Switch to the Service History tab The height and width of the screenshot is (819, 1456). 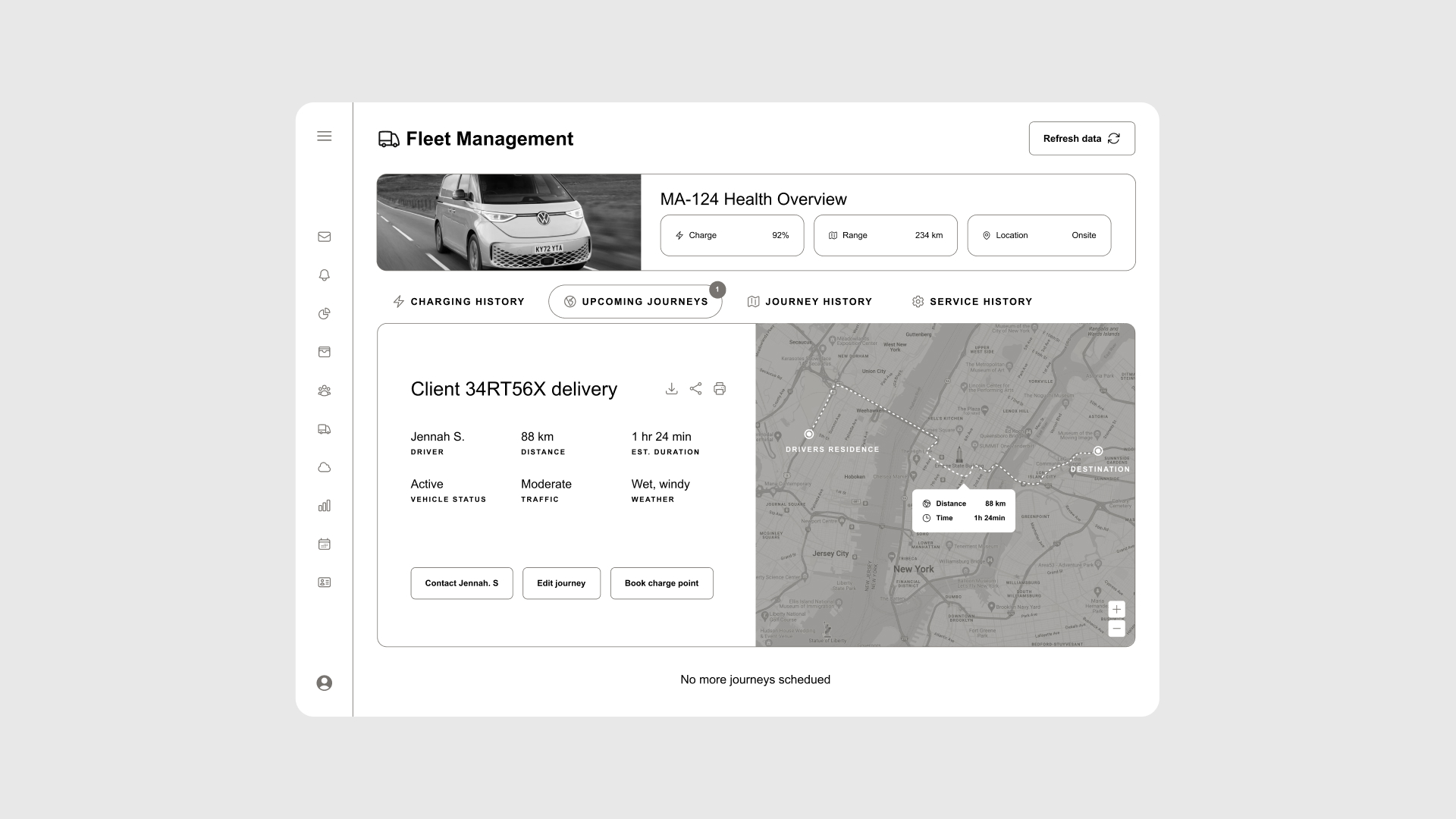972,301
